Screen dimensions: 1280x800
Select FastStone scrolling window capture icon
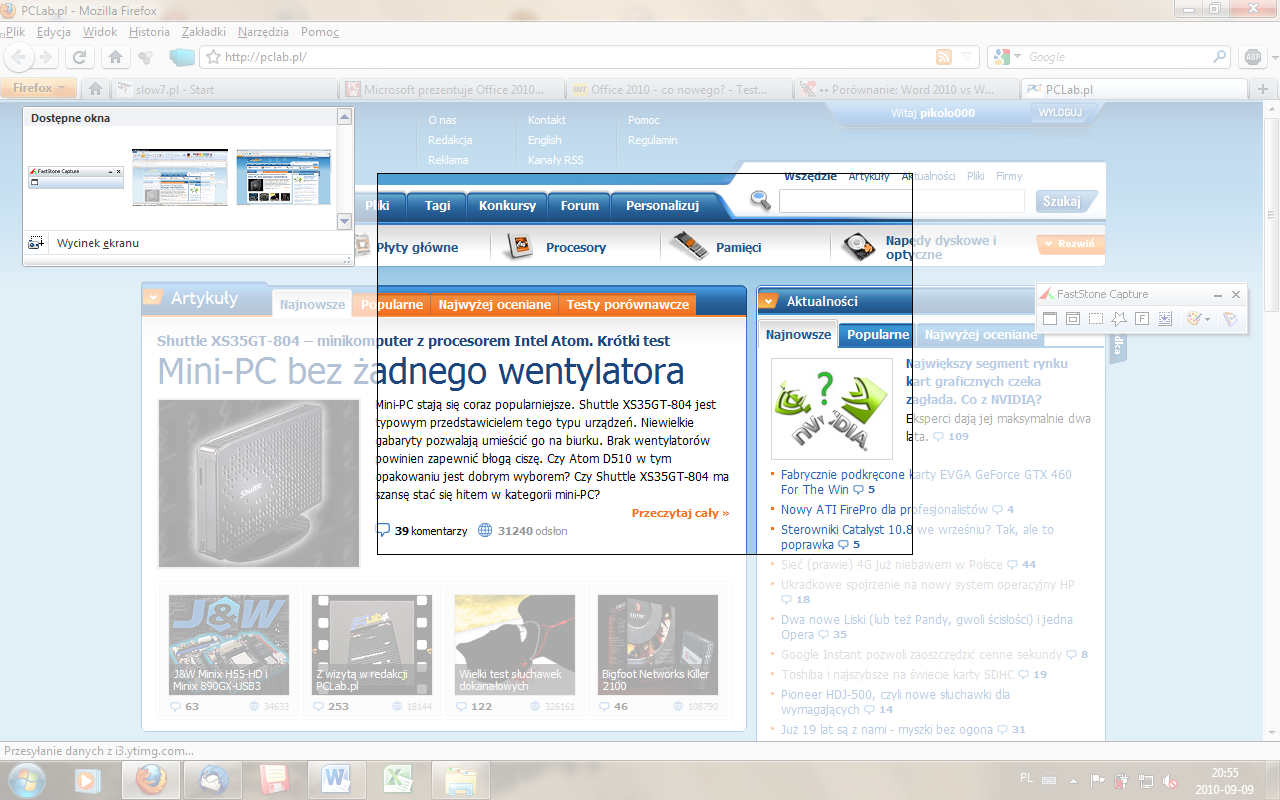point(1165,319)
